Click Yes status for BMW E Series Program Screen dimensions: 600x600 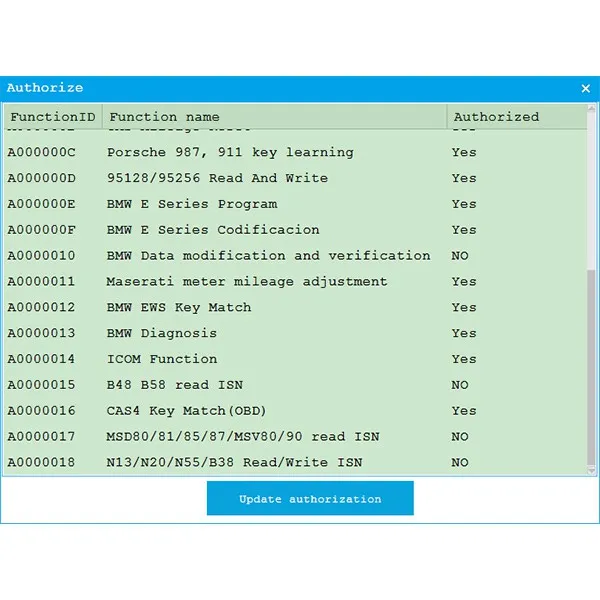click(x=464, y=204)
